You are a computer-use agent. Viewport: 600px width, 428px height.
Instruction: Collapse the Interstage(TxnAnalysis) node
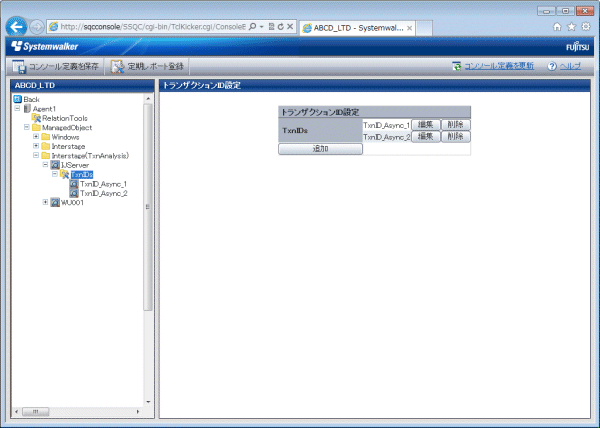pos(36,155)
